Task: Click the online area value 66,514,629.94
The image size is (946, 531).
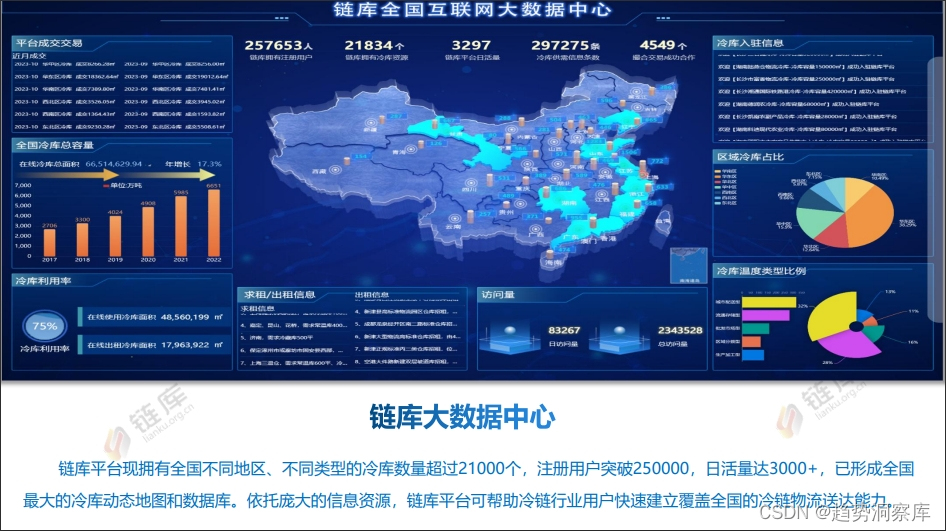Action: (114, 164)
